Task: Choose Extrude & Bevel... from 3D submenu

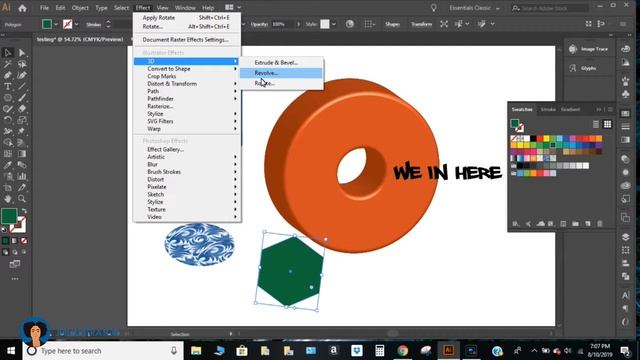Action: 281,62
